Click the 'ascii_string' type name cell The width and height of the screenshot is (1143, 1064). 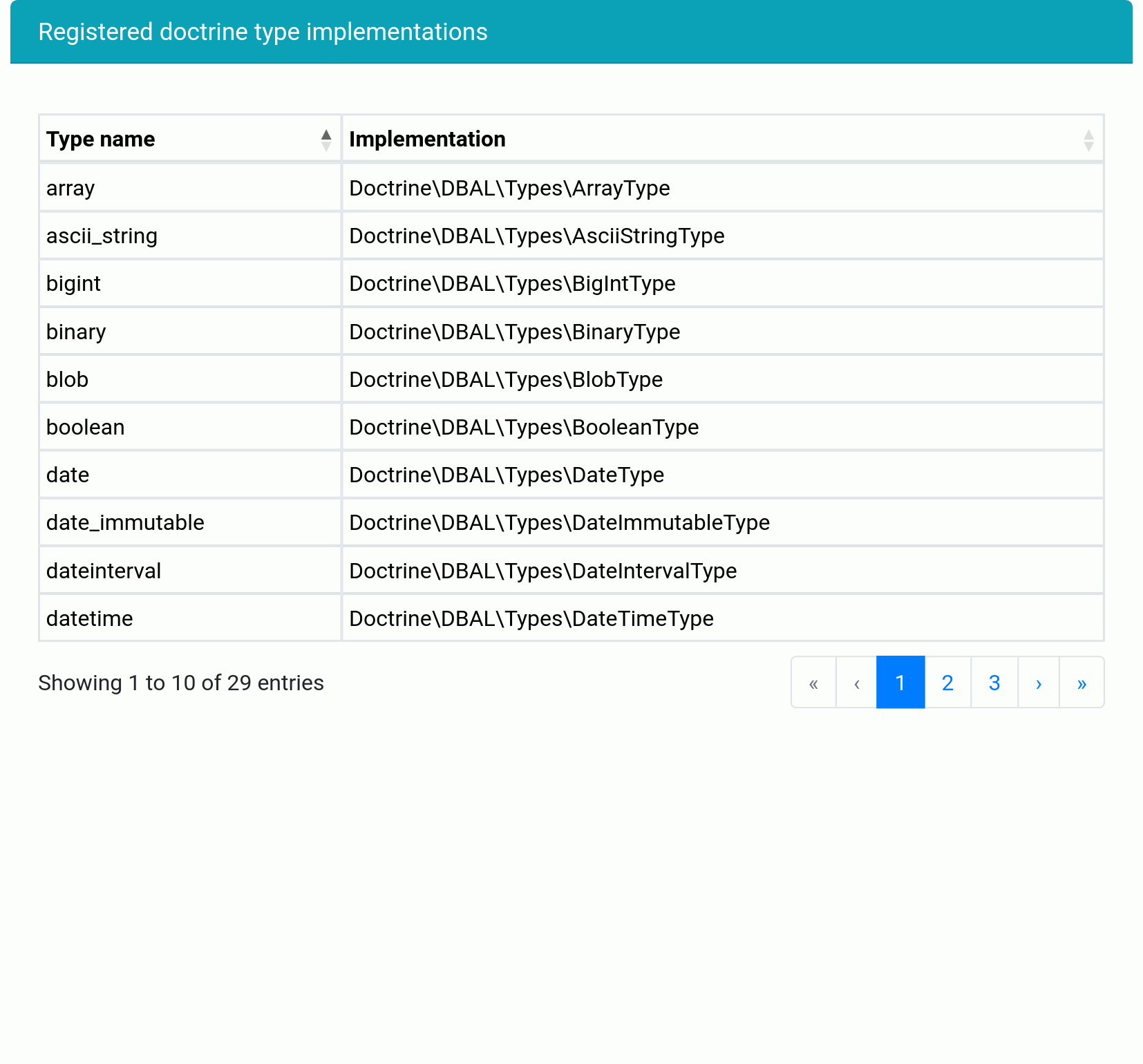coord(190,236)
